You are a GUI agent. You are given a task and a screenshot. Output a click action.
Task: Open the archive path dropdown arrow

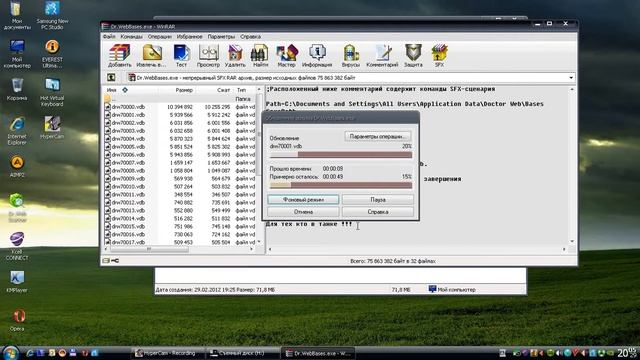click(x=571, y=78)
